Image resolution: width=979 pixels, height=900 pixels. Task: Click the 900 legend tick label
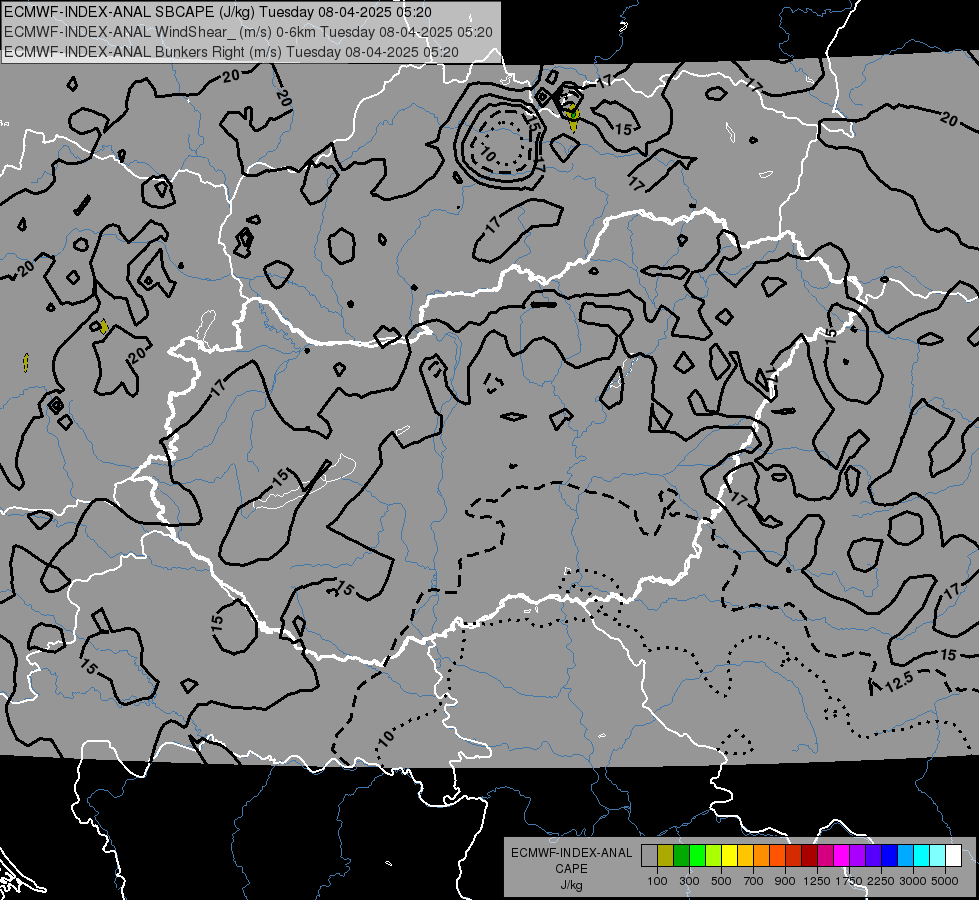[785, 881]
